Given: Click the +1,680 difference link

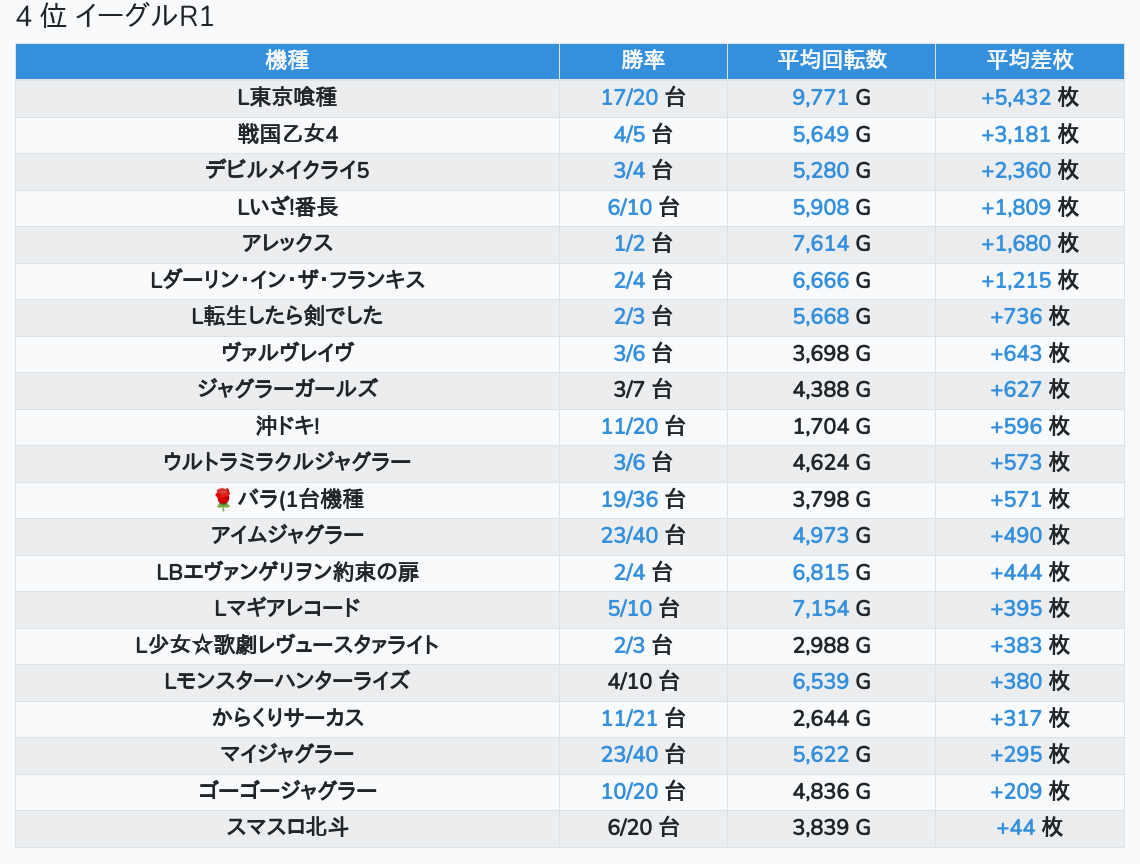Looking at the screenshot, I should coord(1016,243).
